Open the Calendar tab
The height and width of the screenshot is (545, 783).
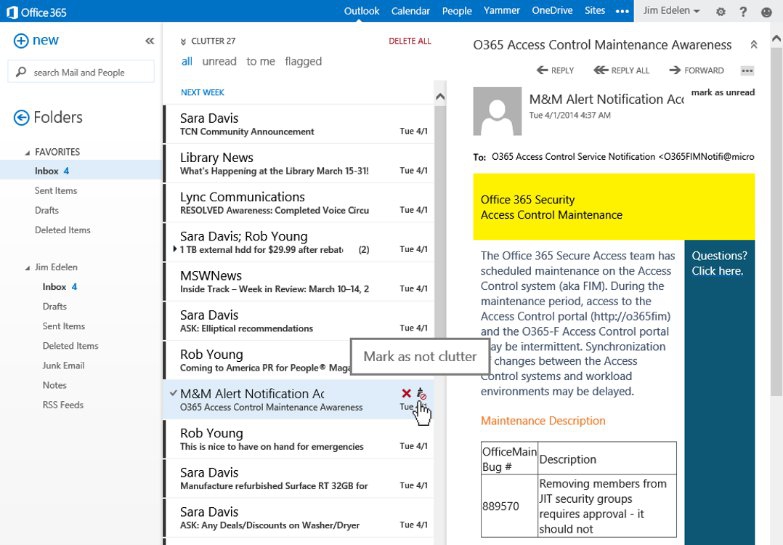pyautogui.click(x=410, y=11)
